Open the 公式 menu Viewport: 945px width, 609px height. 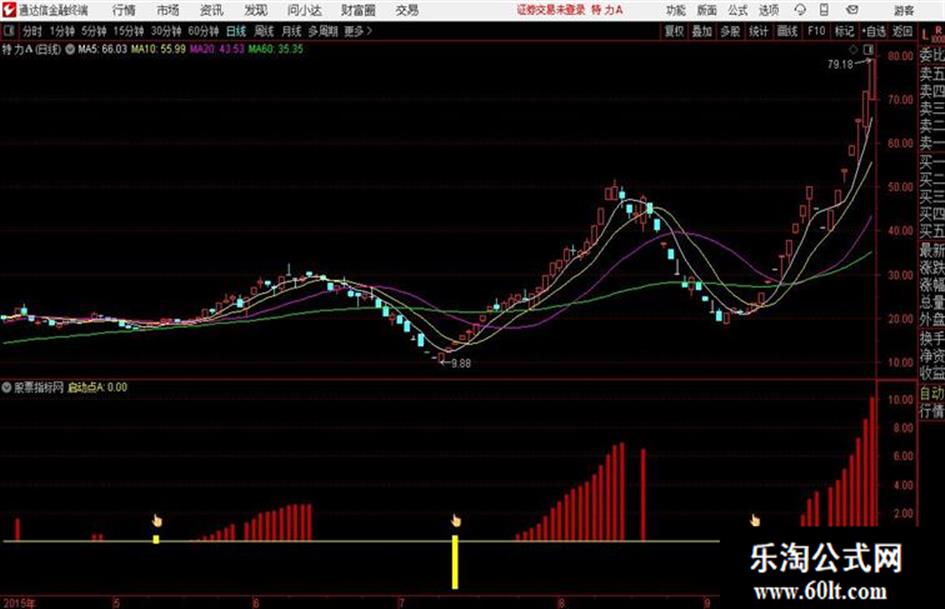tap(737, 10)
